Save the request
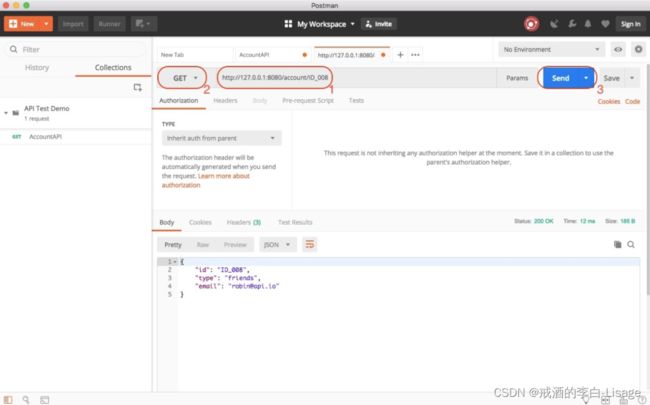This screenshot has height=405, width=650. [611, 78]
